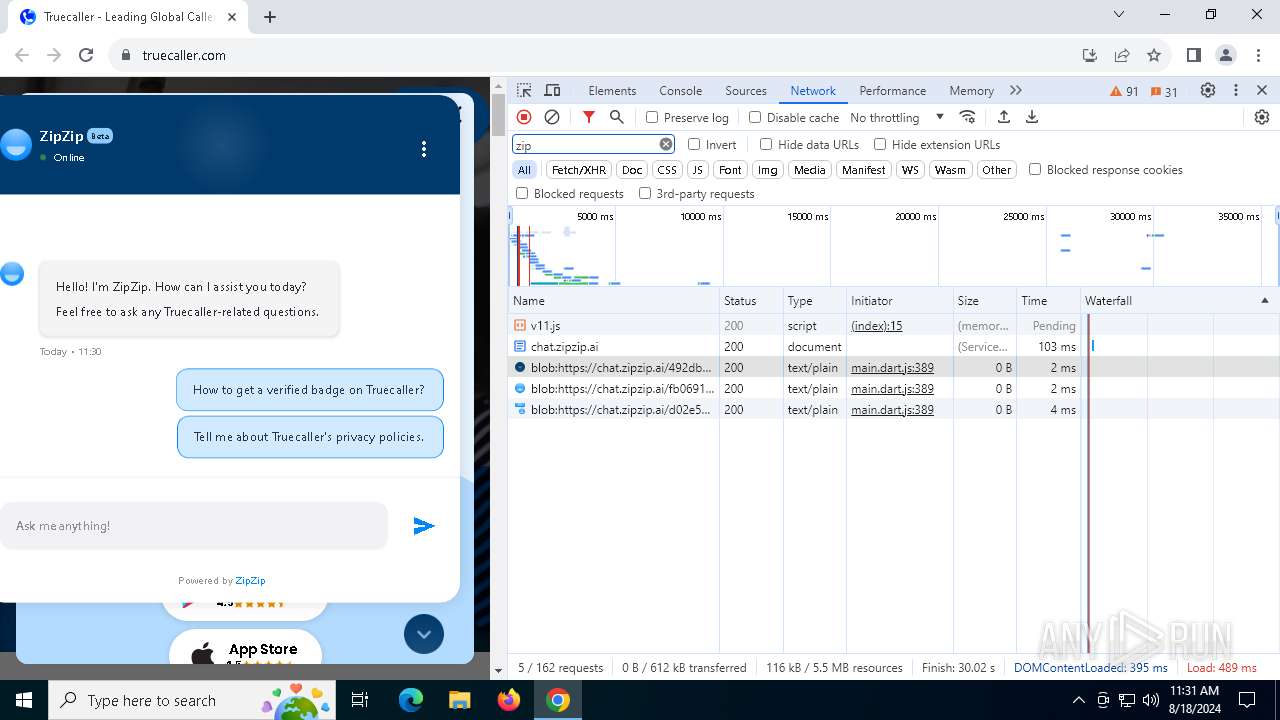Screen dimensions: 1280x720
Task: Select chat.zipzip.ai request row
Action: coord(796,347)
